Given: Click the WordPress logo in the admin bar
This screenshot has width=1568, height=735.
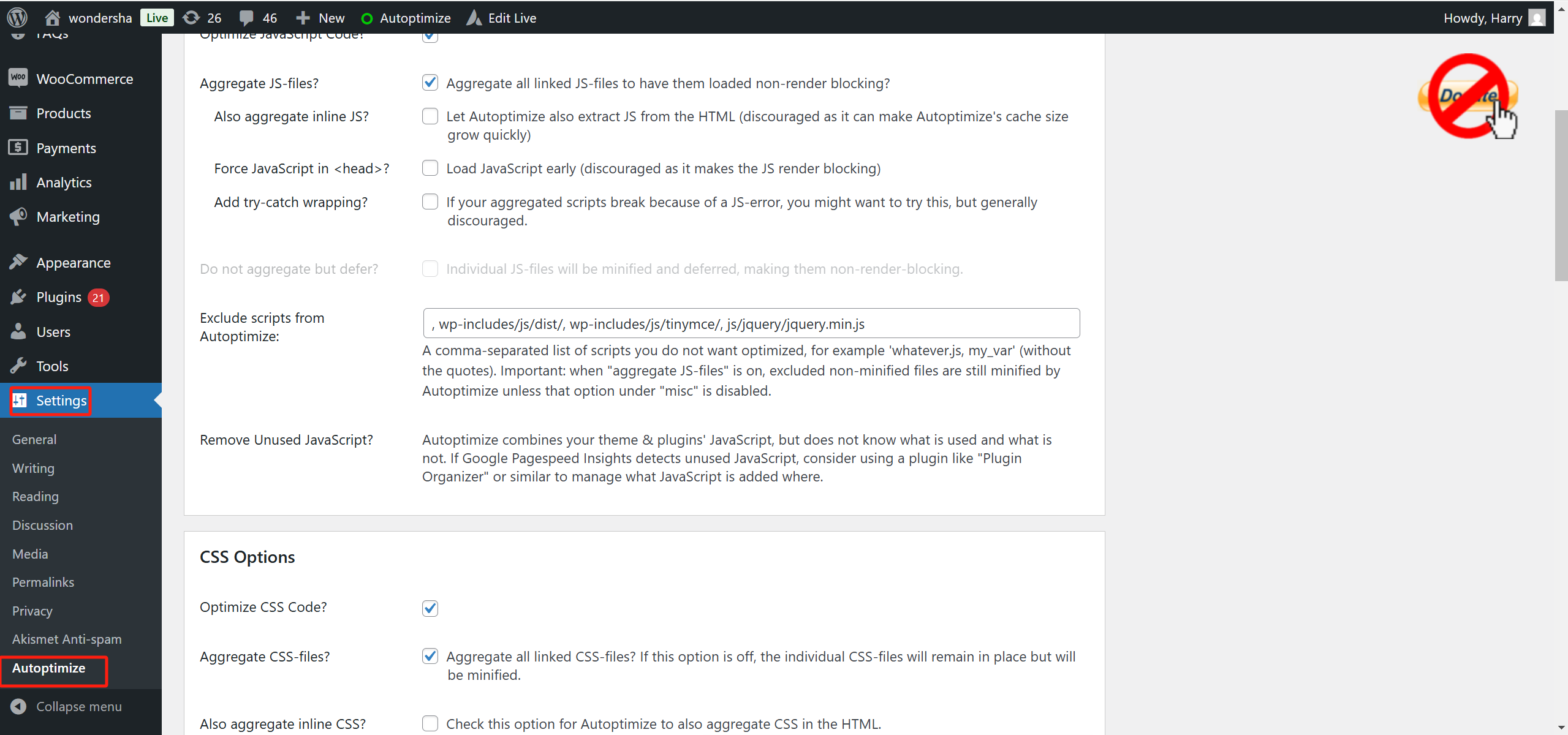Looking at the screenshot, I should pos(17,17).
